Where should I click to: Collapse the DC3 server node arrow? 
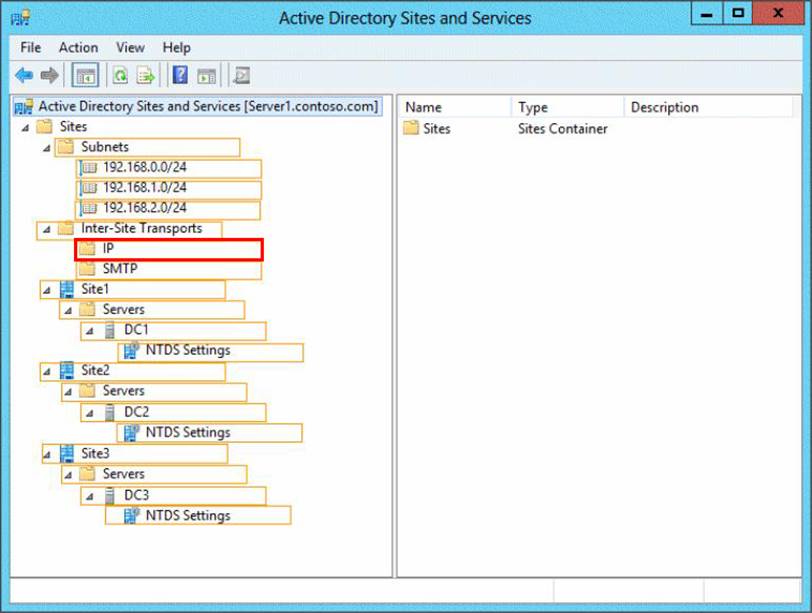pyautogui.click(x=88, y=495)
